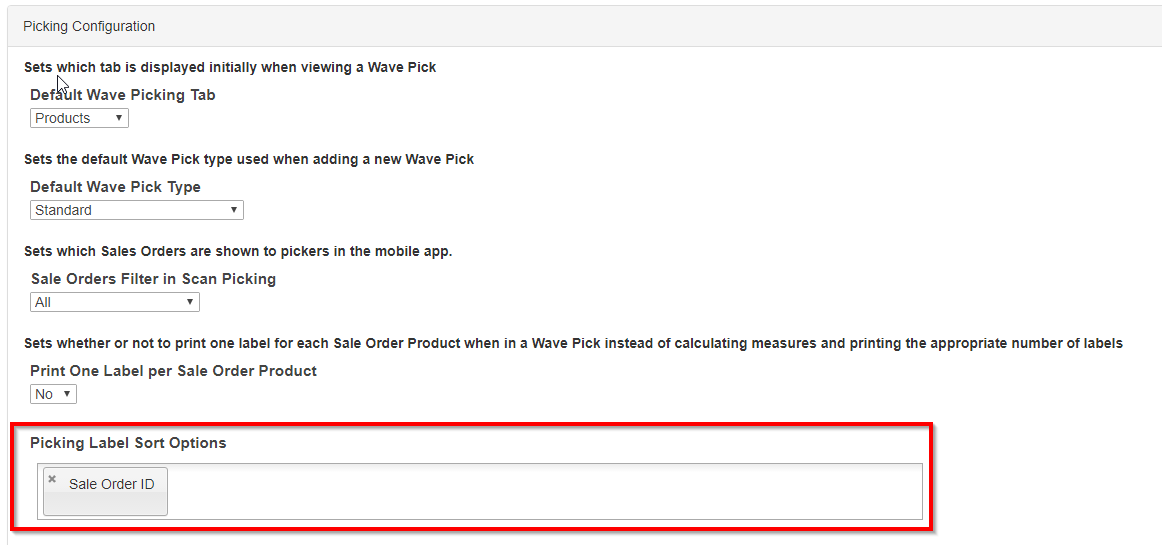
Task: Click the description about default Wave Pick type
Action: 249,159
